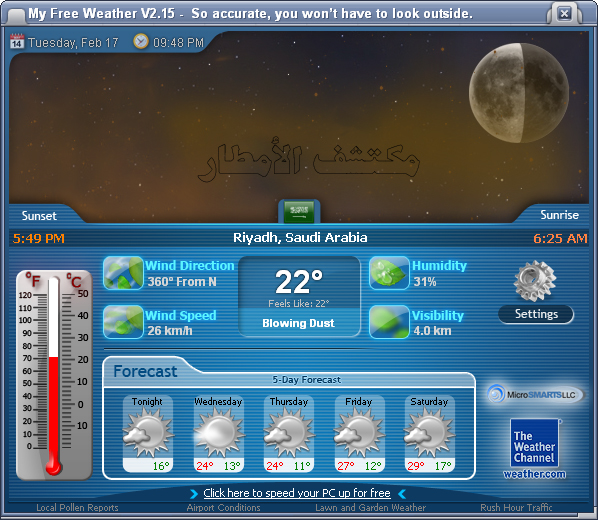Click the Settings button

(536, 314)
